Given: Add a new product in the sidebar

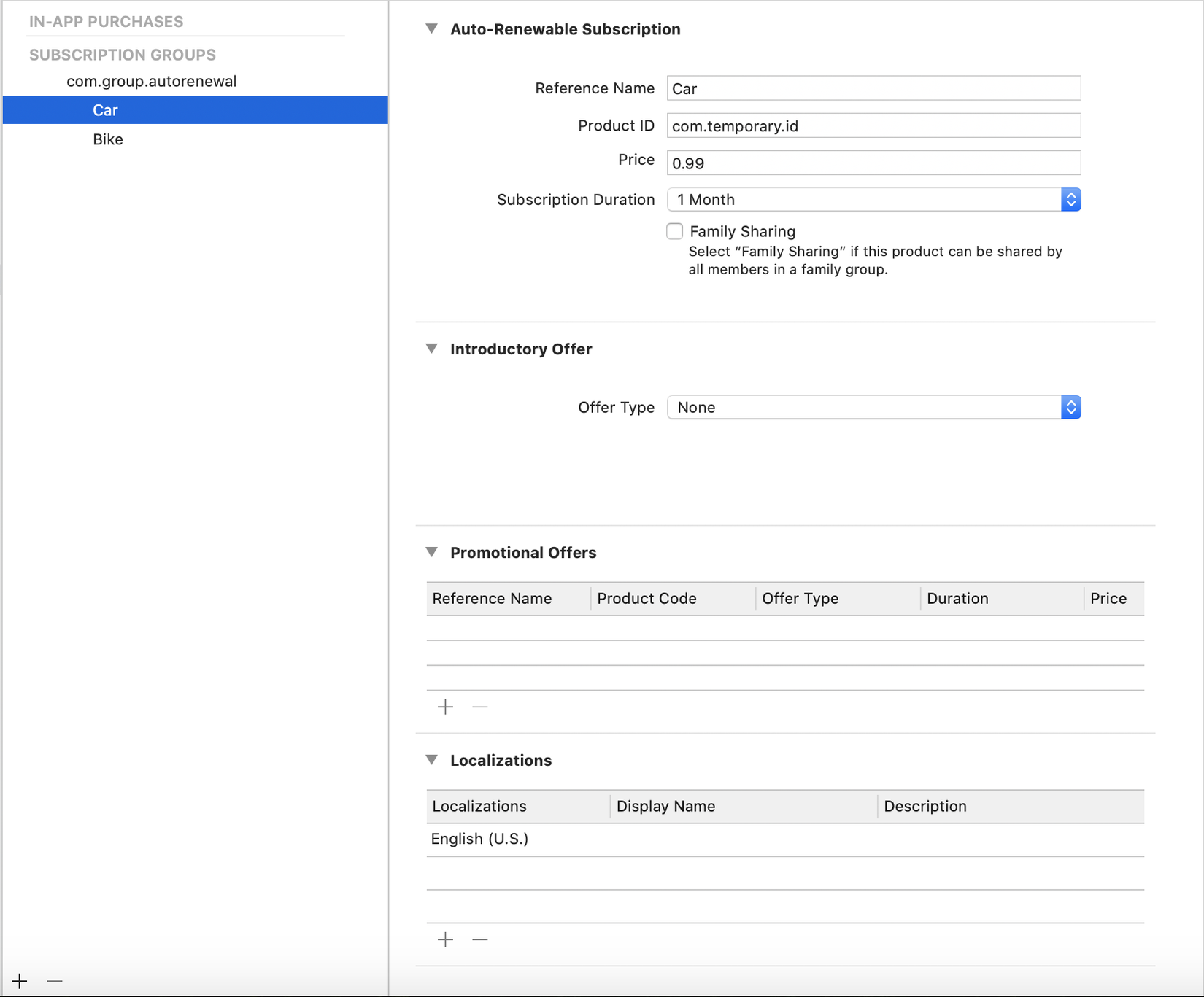Looking at the screenshot, I should click(20, 981).
